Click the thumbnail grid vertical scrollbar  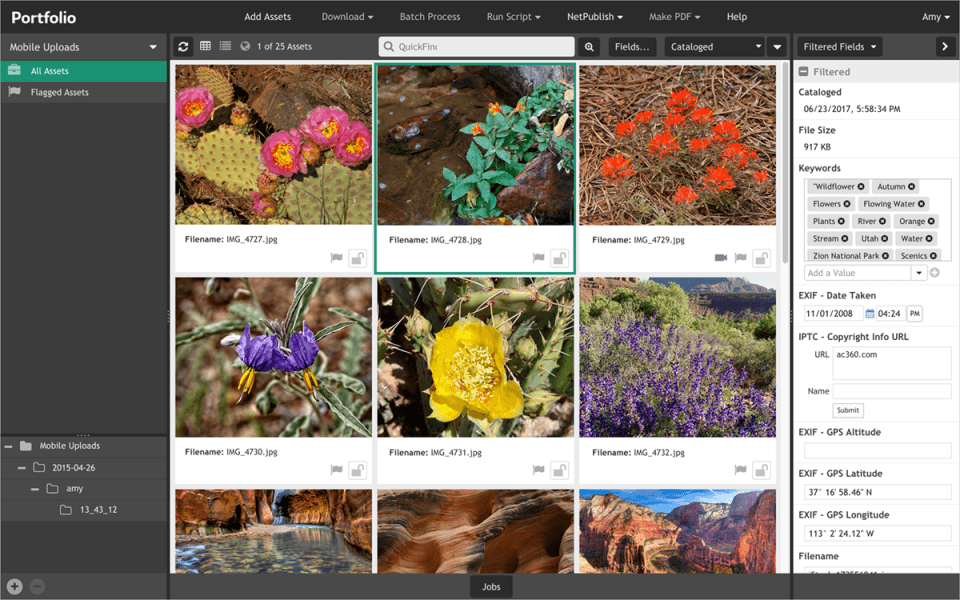pyautogui.click(x=785, y=163)
